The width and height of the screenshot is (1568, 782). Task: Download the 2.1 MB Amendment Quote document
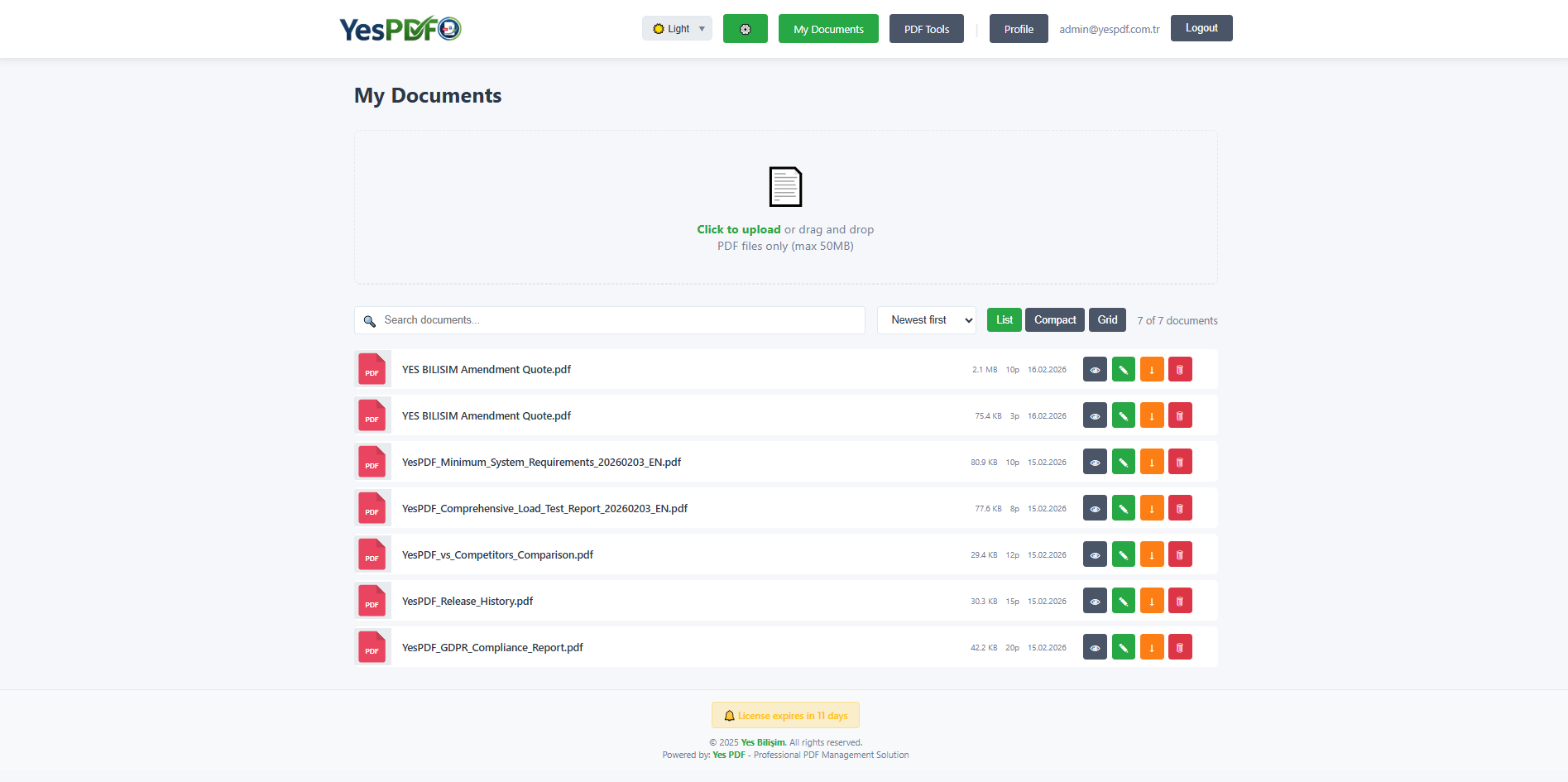(1151, 370)
